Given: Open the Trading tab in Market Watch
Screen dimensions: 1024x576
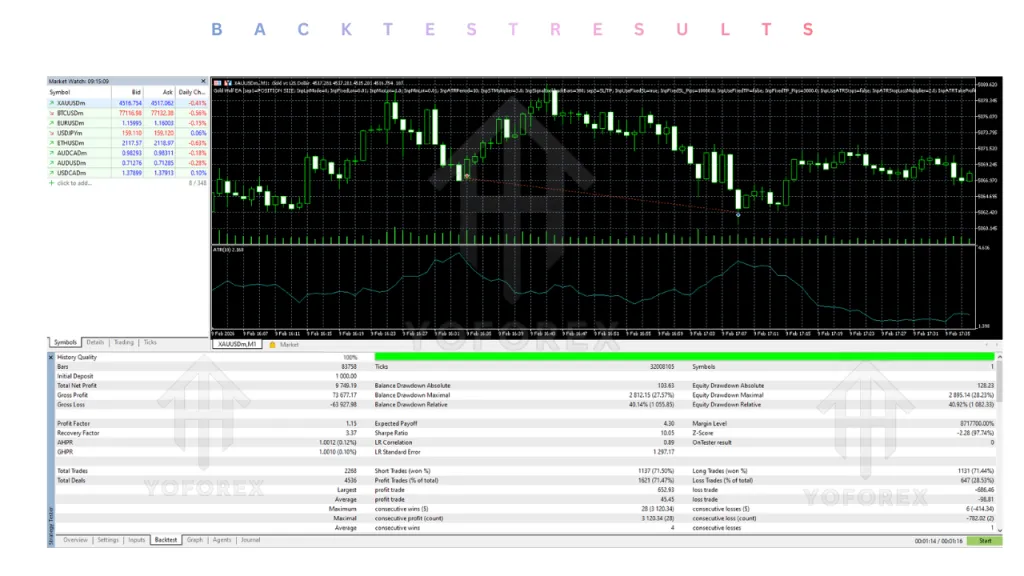Looking at the screenshot, I should click(x=123, y=342).
